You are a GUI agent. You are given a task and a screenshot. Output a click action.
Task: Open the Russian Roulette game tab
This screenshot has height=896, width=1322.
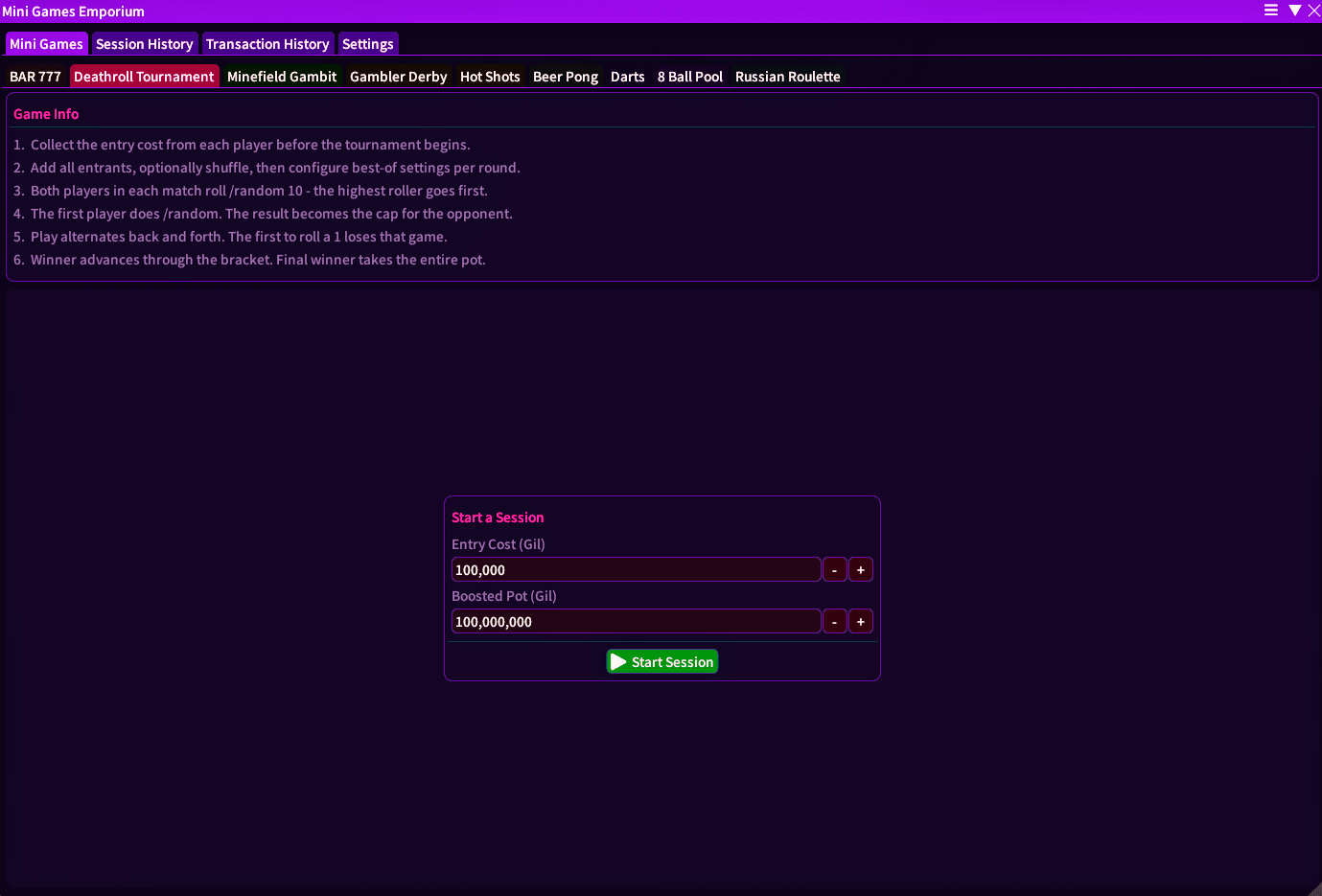(788, 77)
